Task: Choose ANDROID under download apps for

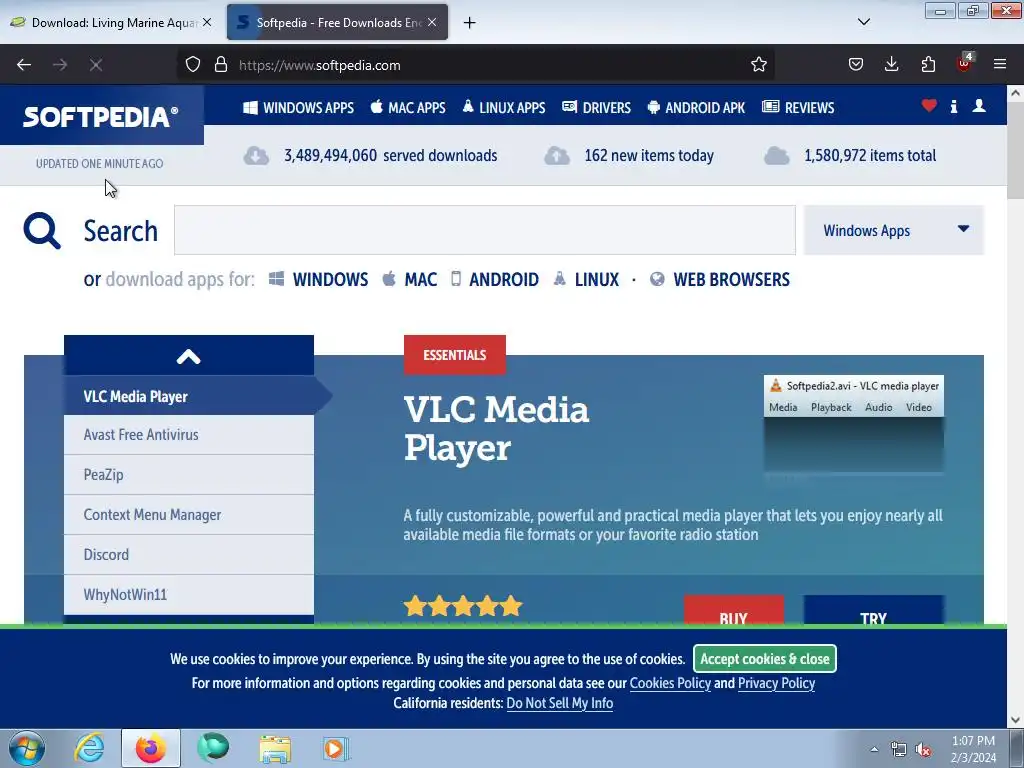Action: click(x=495, y=280)
